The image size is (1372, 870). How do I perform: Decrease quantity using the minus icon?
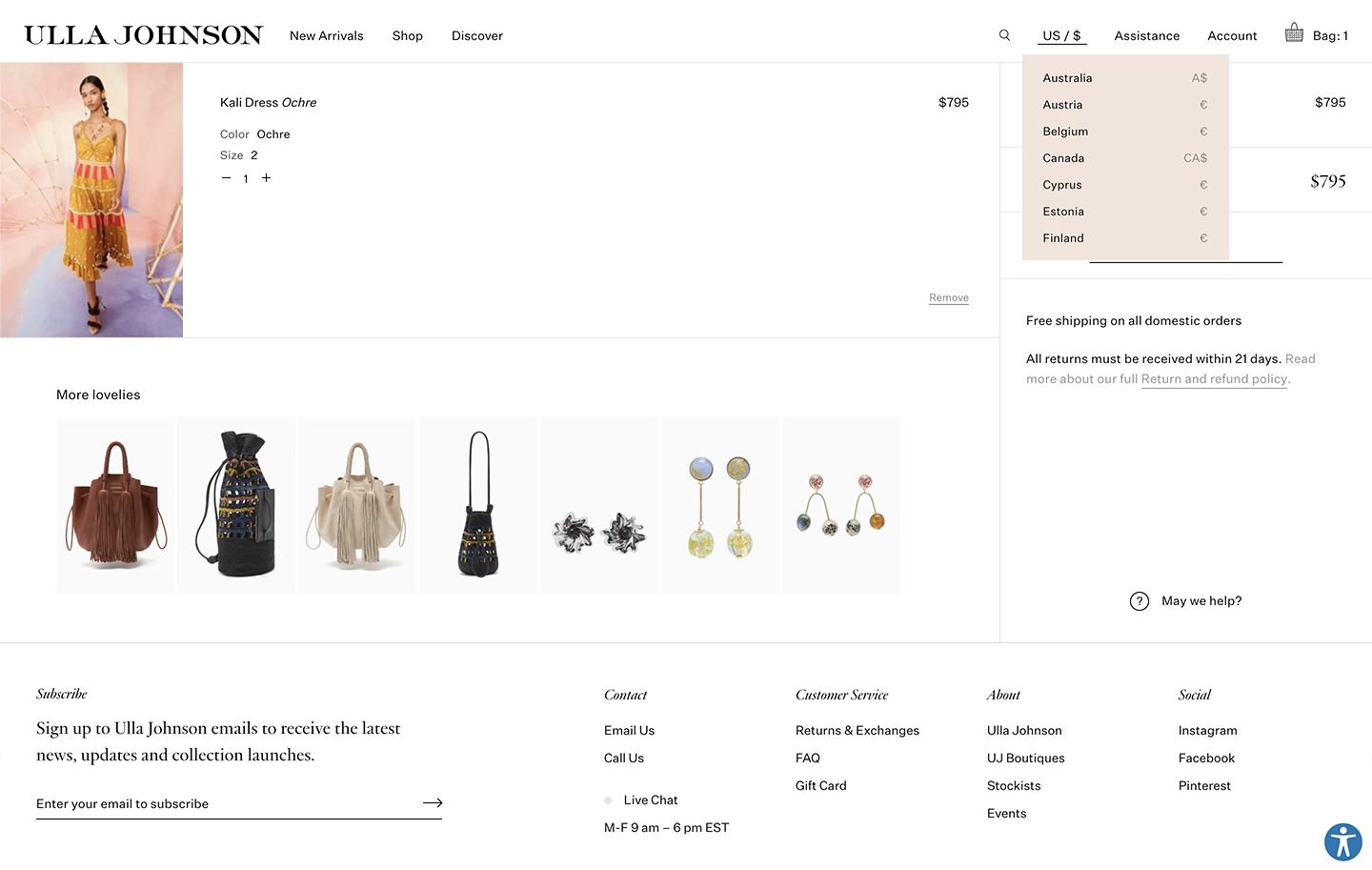226,177
